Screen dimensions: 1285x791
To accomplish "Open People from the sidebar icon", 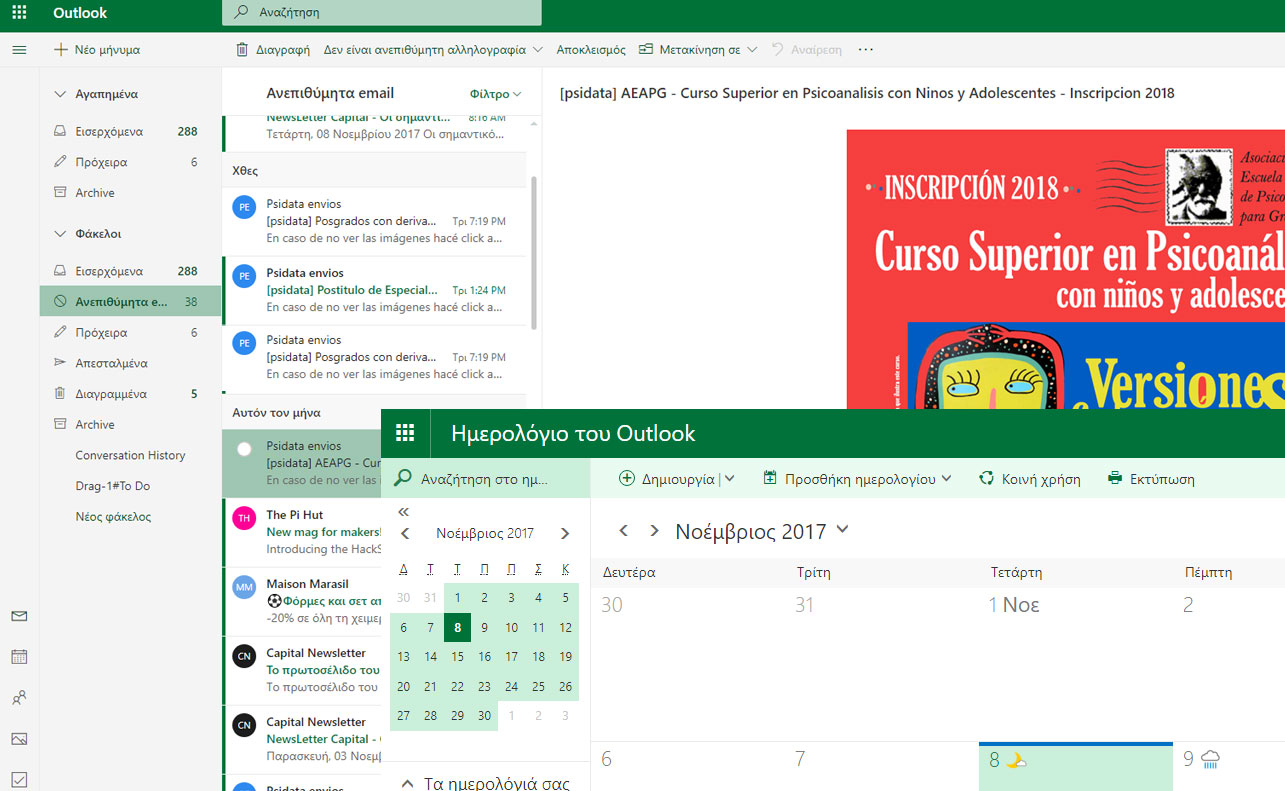I will tap(19, 698).
